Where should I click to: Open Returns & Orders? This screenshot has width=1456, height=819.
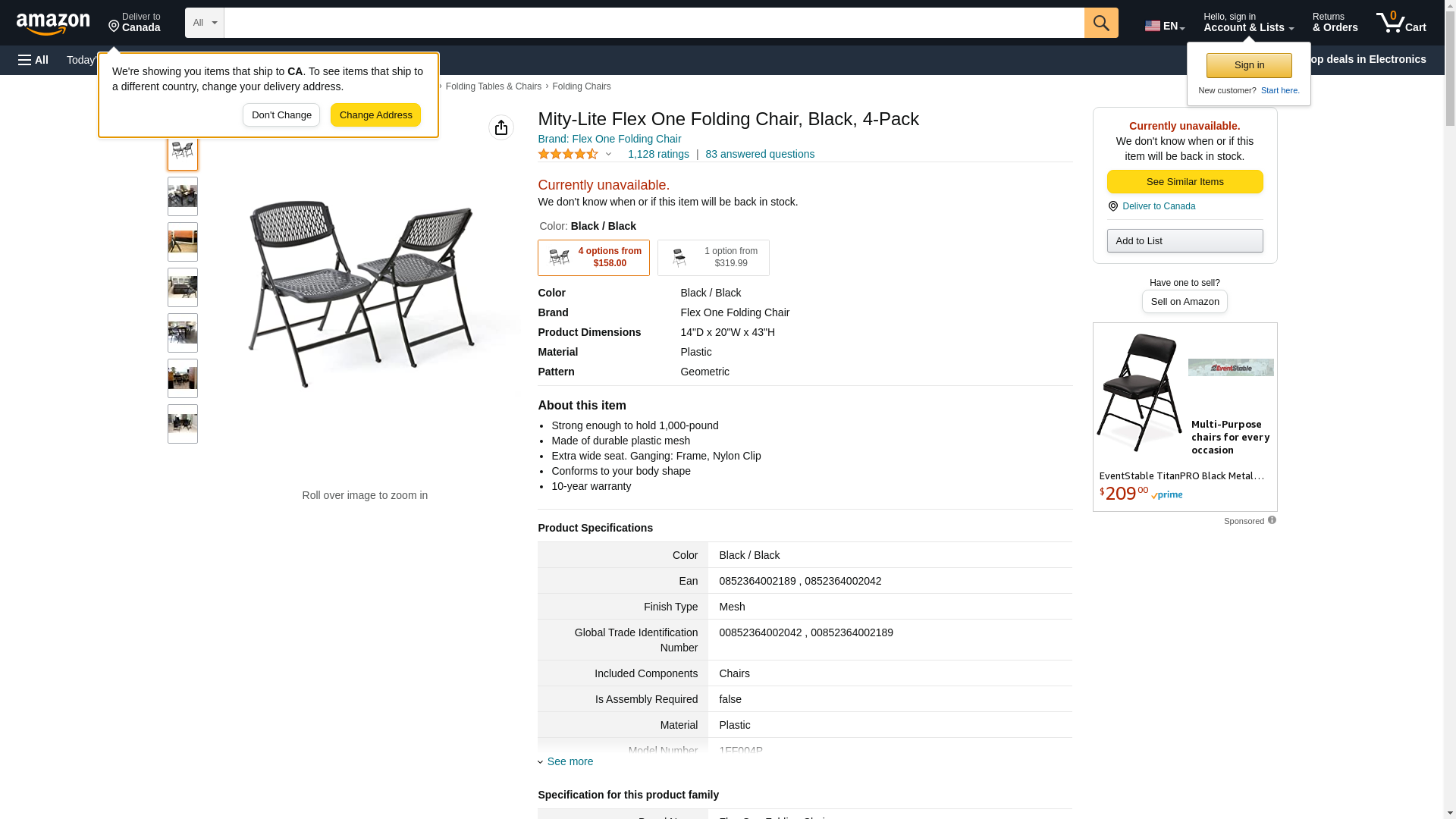tap(1335, 23)
